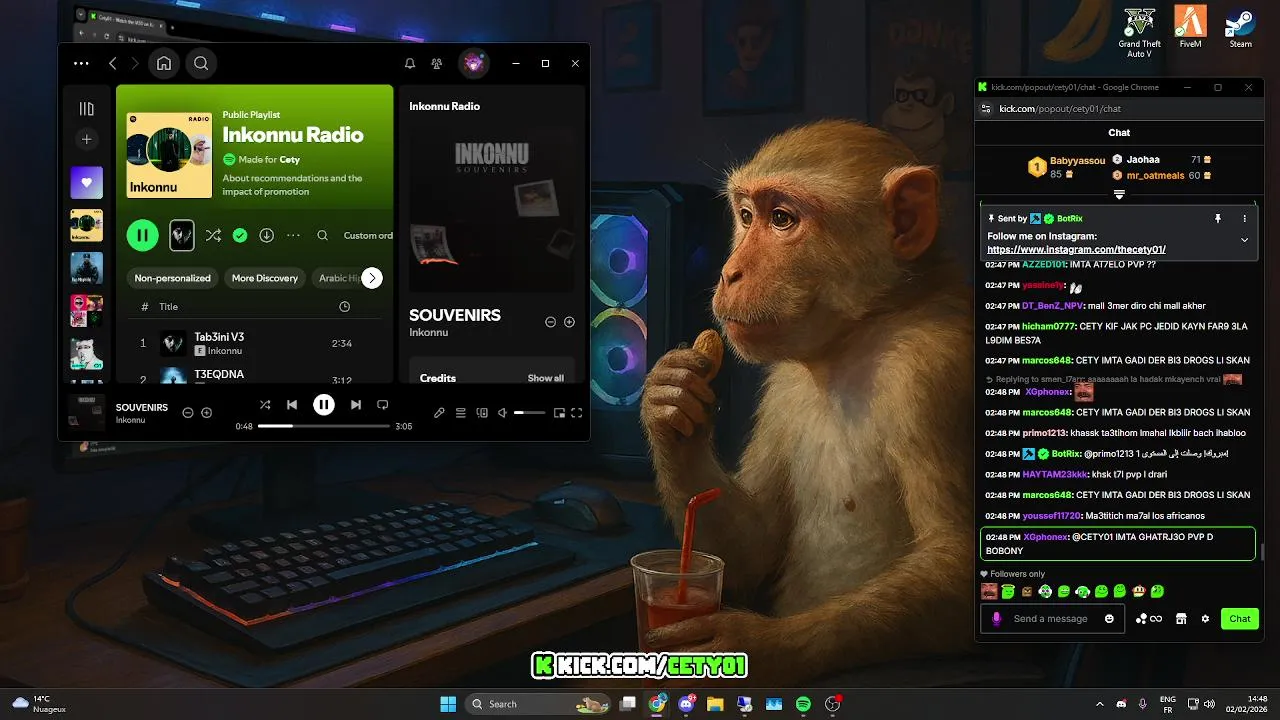Expand the Kick chat leaderboard arrow
The image size is (1280, 720).
click(x=1119, y=194)
